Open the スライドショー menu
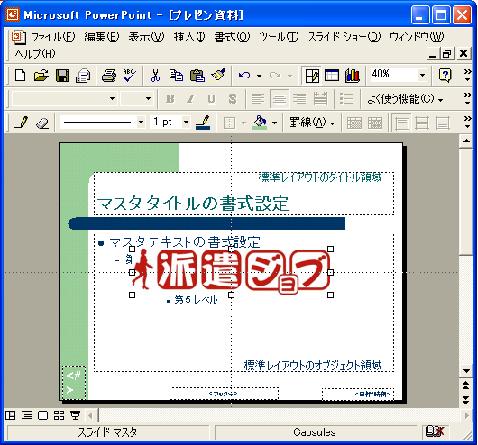This screenshot has width=478, height=445. click(x=344, y=37)
